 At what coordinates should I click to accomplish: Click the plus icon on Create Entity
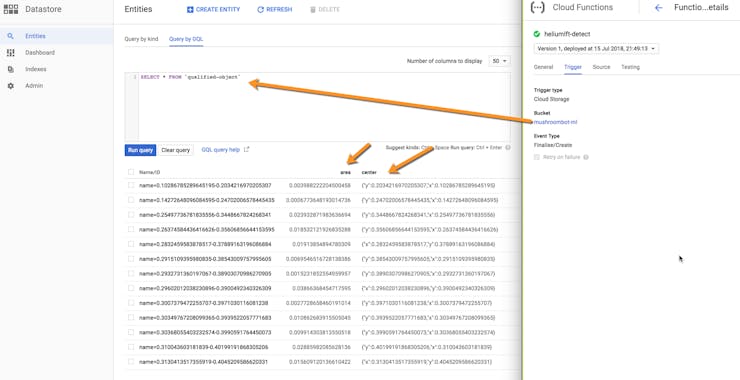click(190, 9)
